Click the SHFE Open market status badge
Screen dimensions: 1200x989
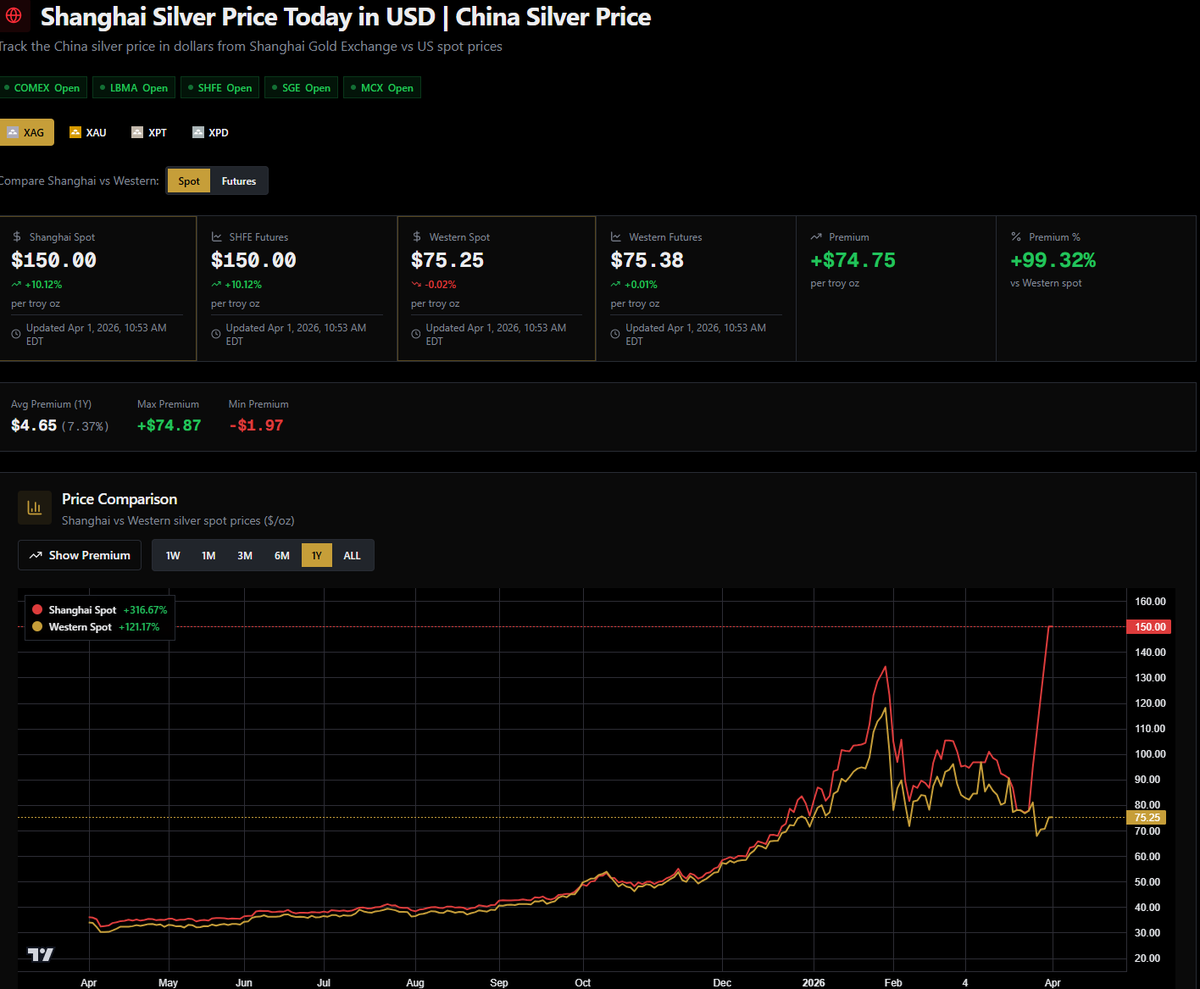(219, 87)
